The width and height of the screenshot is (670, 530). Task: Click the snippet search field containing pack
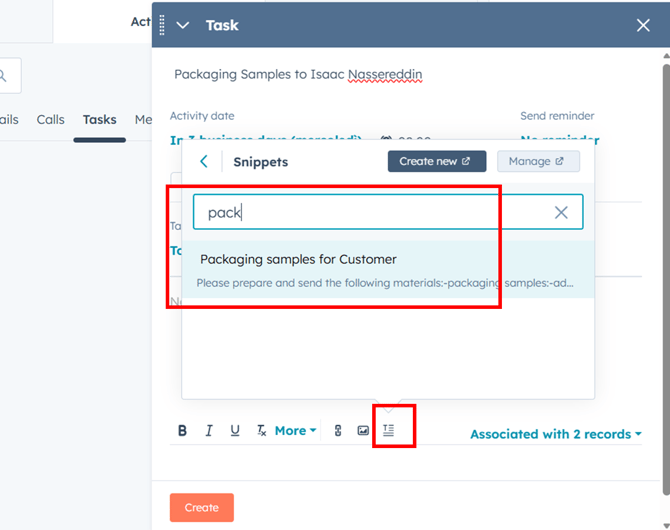click(370, 212)
